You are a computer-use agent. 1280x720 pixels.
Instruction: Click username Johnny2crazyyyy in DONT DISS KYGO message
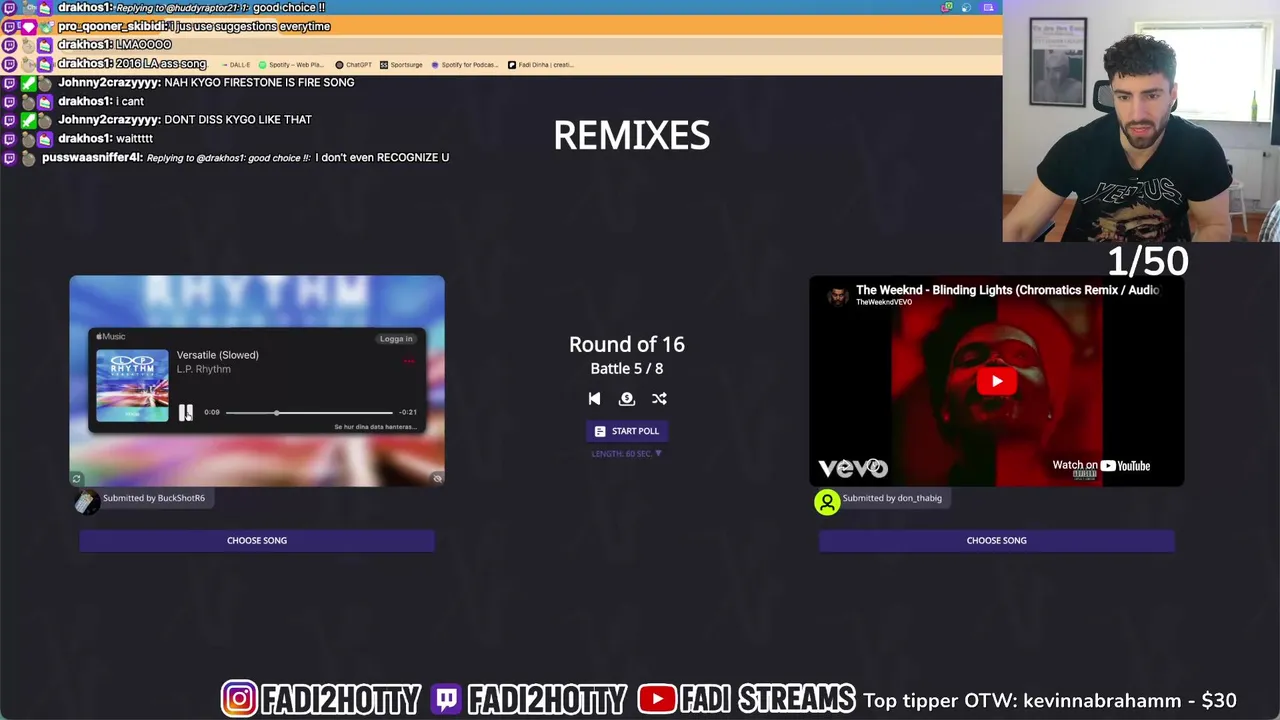[x=109, y=120]
